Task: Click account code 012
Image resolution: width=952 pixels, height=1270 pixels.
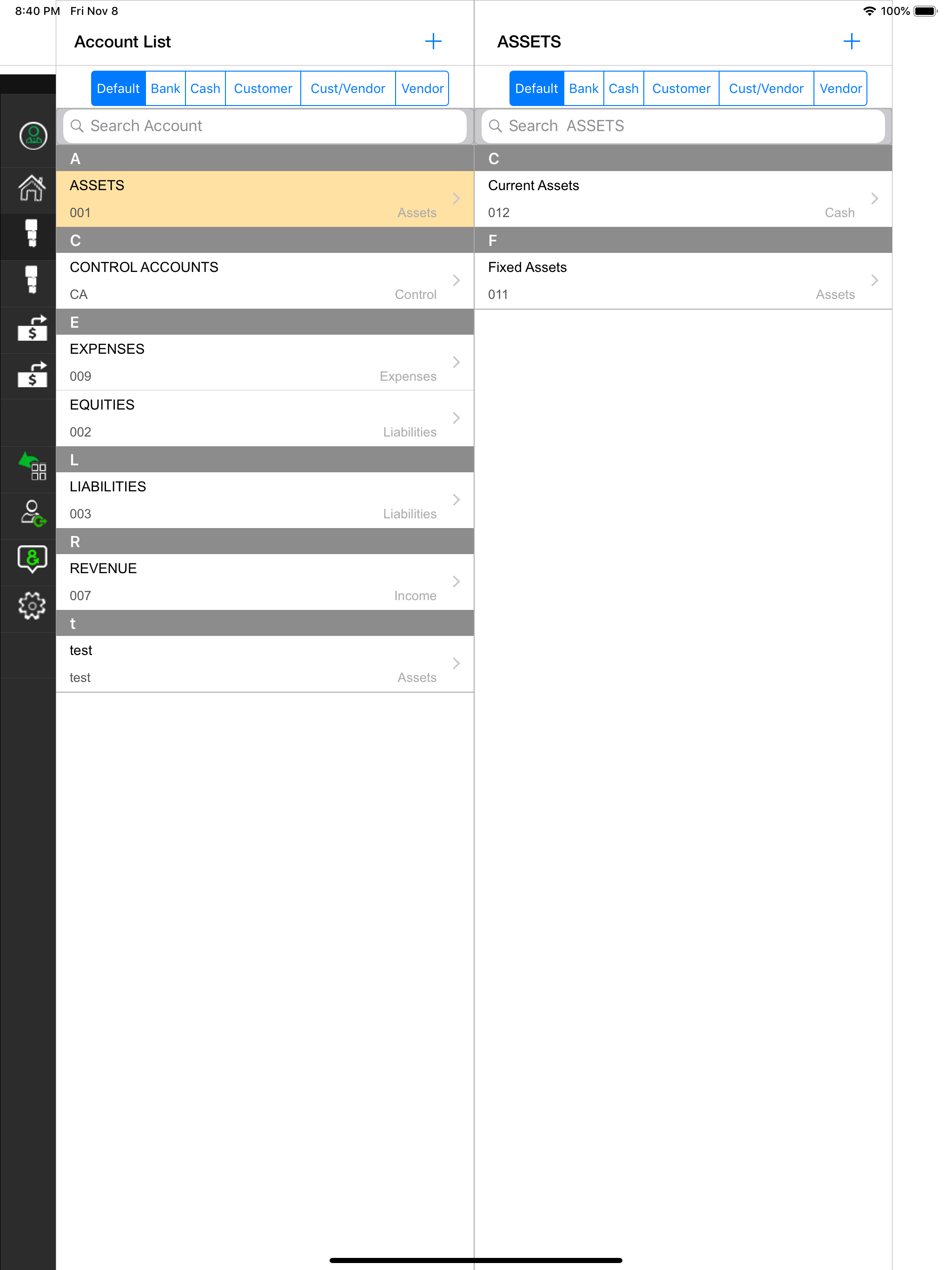Action: [499, 213]
